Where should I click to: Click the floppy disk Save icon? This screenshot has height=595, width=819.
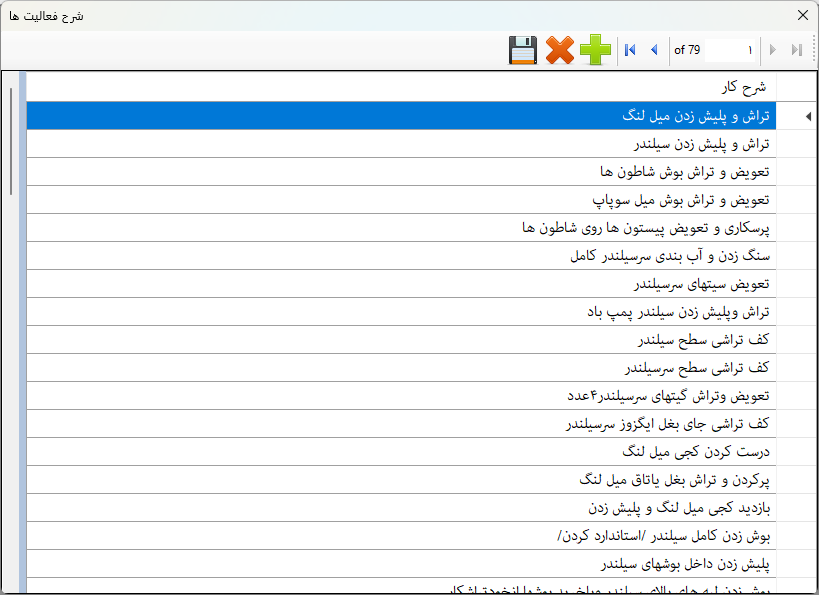pos(523,50)
